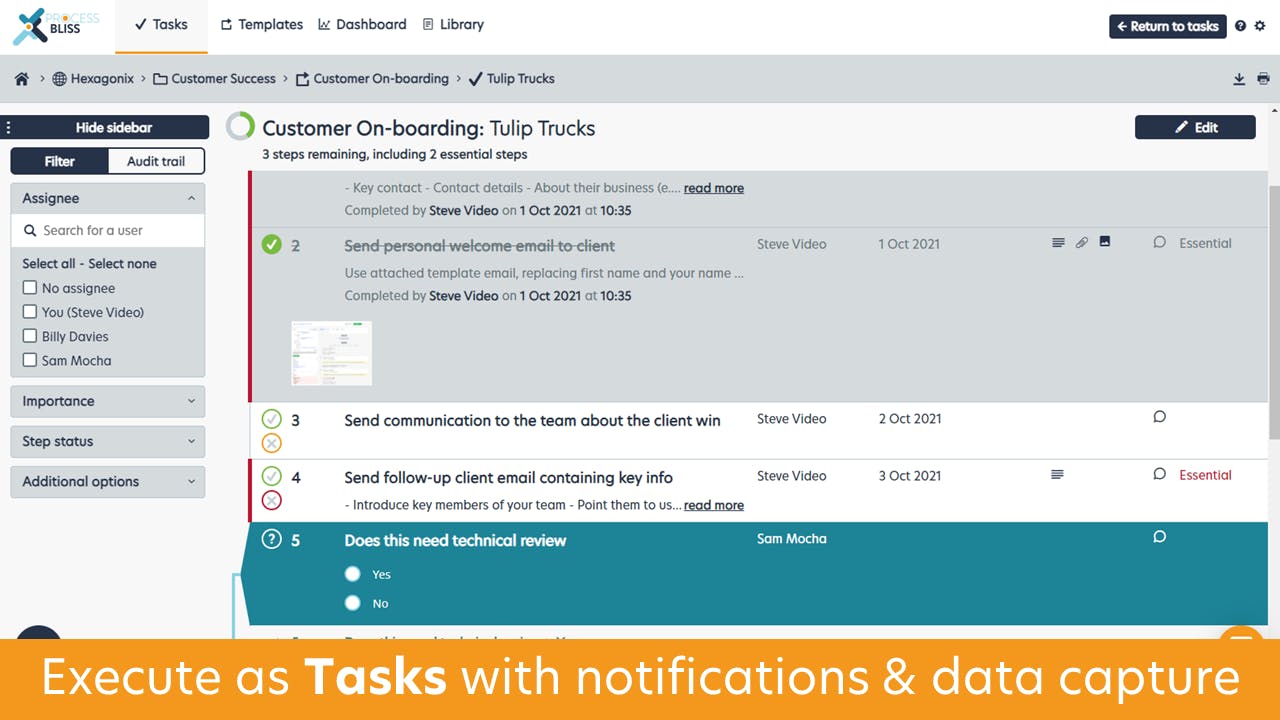This screenshot has height=720, width=1280.
Task: Open the help question mark icon
Action: point(1240,26)
